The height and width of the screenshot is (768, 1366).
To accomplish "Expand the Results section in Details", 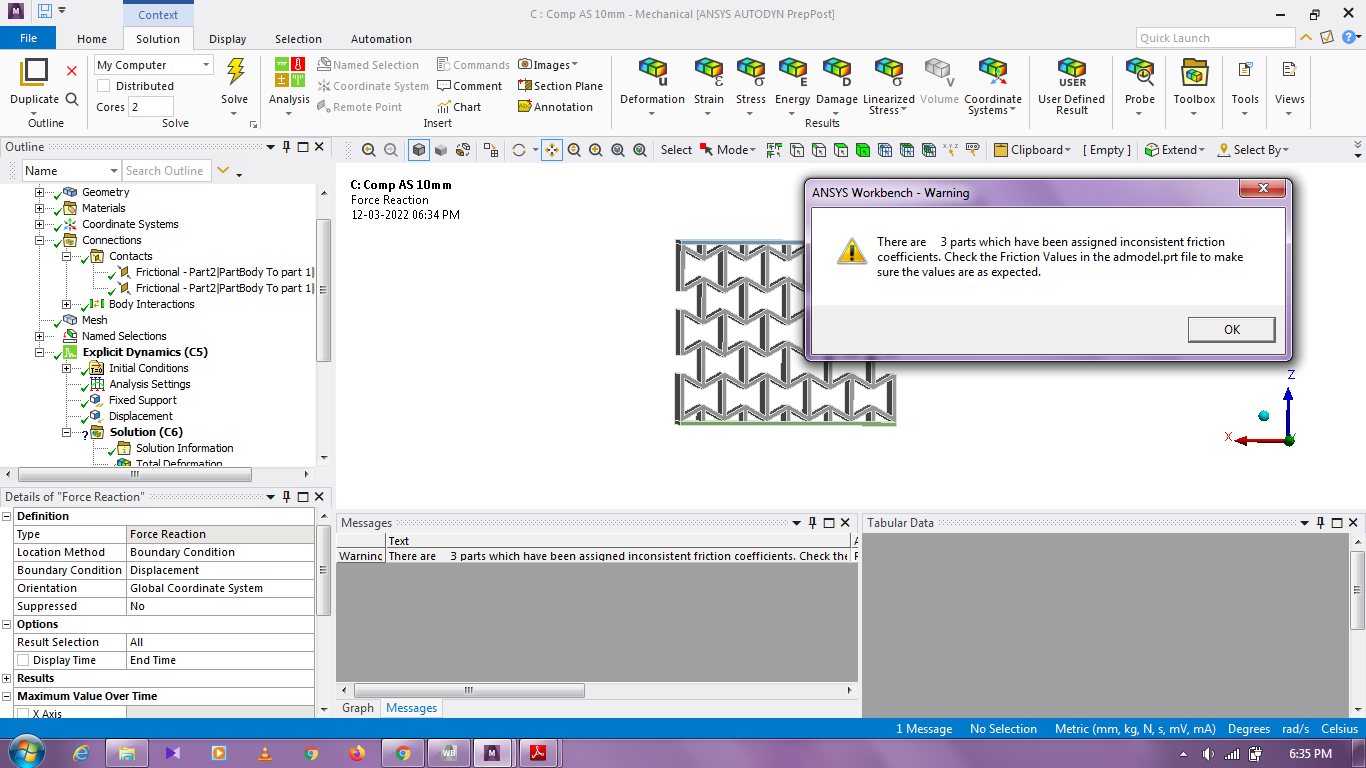I will (x=7, y=678).
